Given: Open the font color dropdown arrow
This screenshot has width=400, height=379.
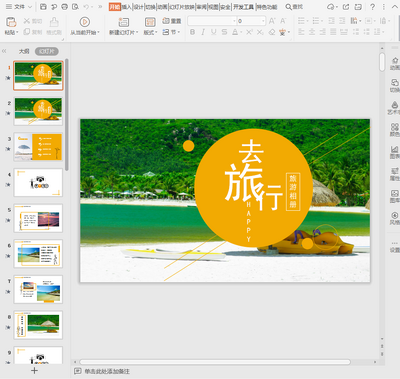Looking at the screenshot, I should tap(241, 32).
